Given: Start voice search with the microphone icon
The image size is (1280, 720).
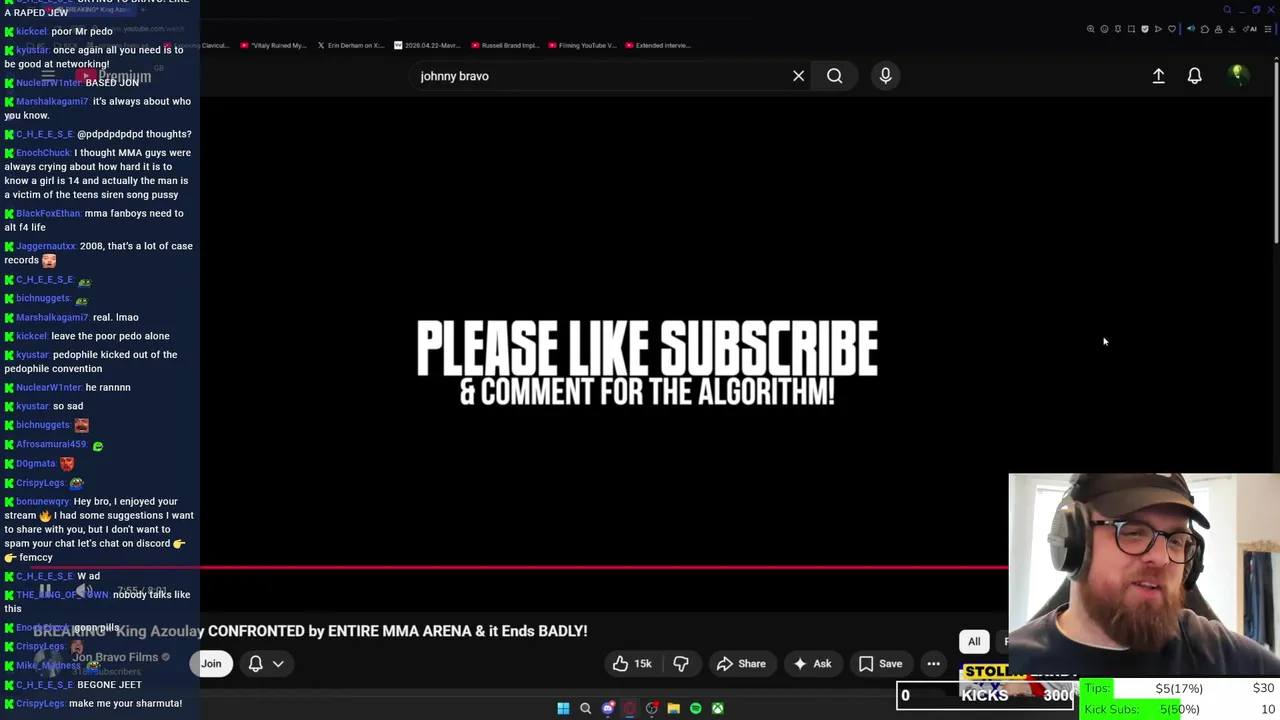Looking at the screenshot, I should [885, 76].
